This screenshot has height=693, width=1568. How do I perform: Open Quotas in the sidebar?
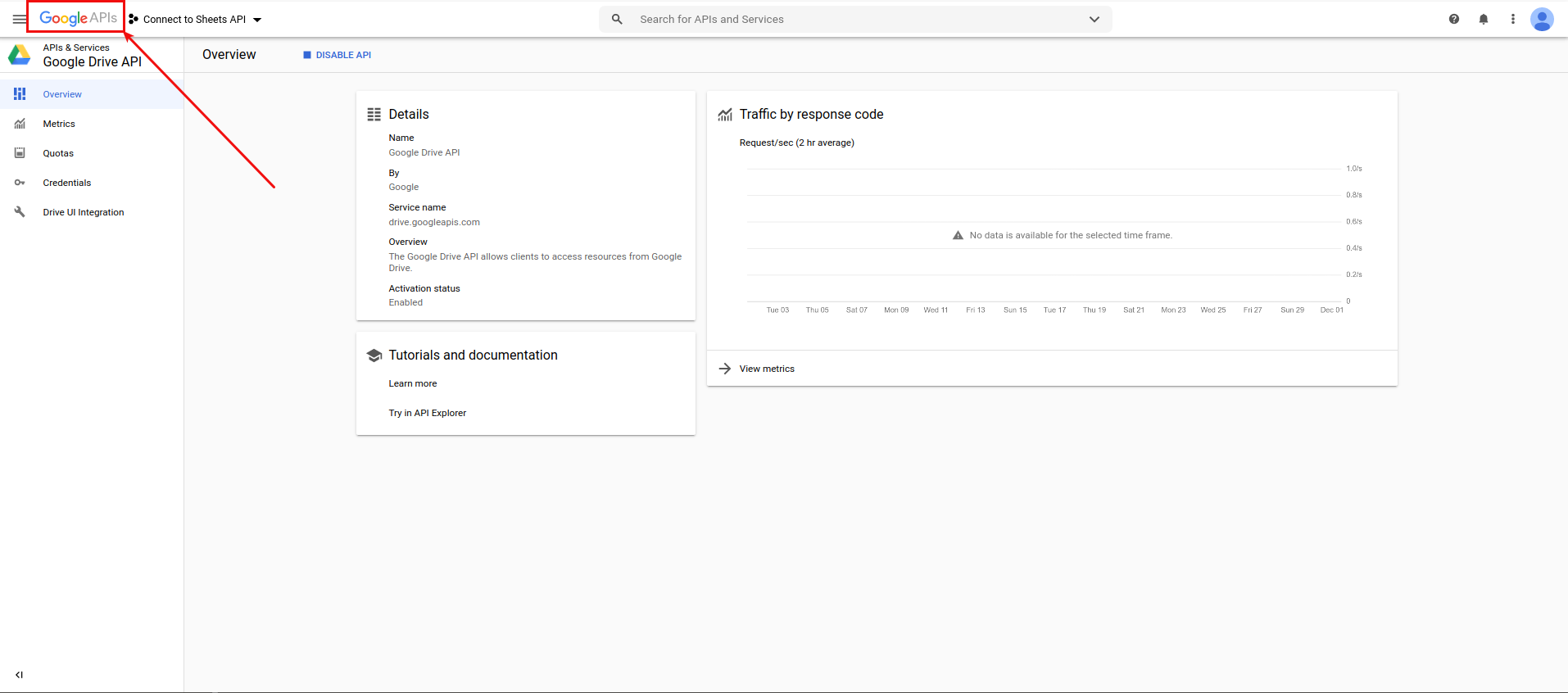(x=92, y=153)
